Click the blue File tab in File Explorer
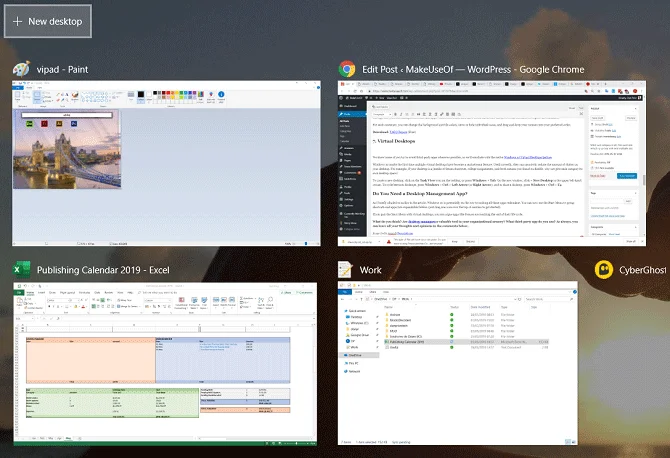 [344, 292]
